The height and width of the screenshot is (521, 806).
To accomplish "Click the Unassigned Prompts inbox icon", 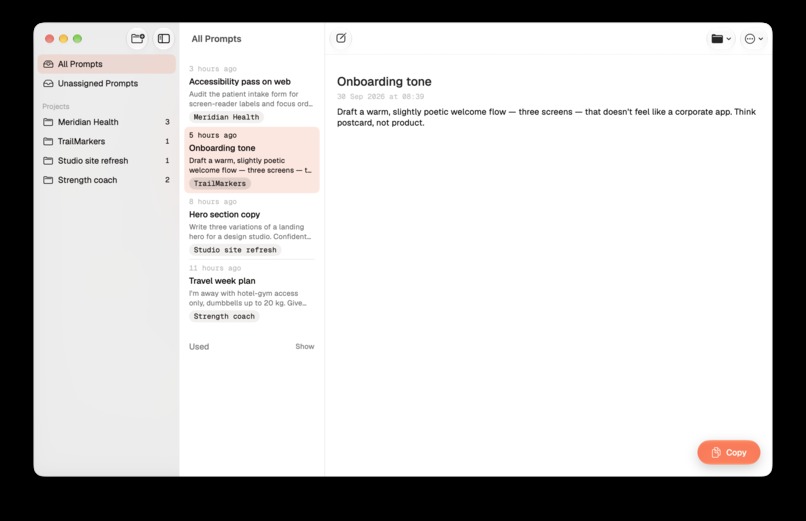I will [48, 83].
